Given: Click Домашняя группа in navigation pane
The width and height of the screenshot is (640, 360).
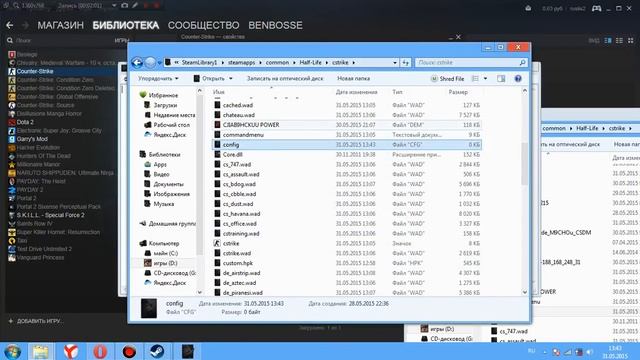Looking at the screenshot, I should coord(167,224).
